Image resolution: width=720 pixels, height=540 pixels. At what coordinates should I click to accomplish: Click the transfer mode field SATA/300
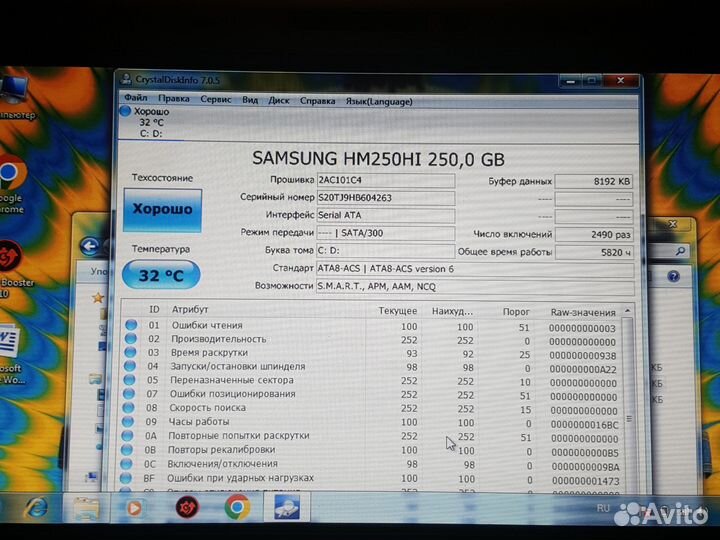pos(386,233)
